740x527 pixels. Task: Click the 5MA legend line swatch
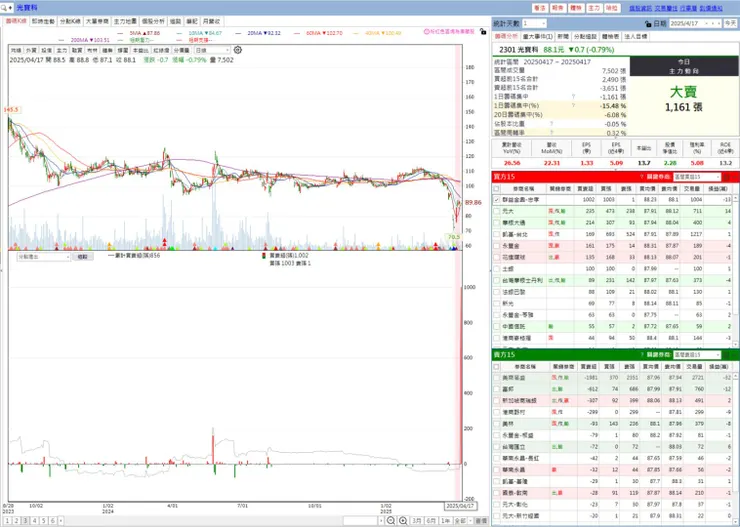[x=120, y=33]
